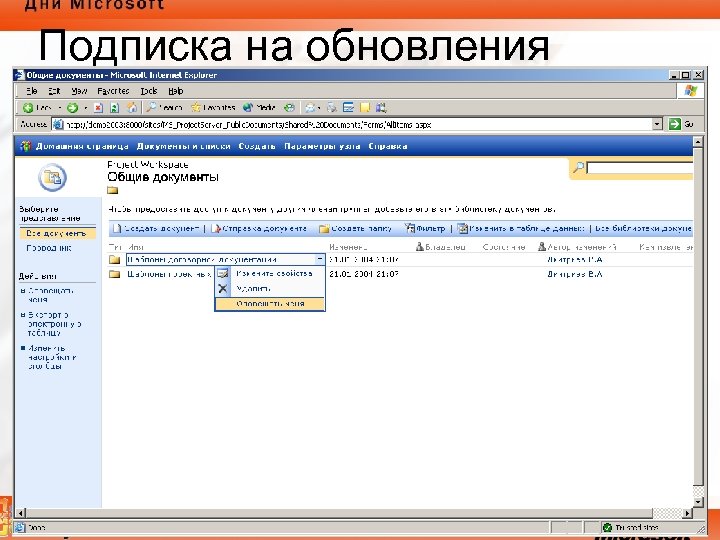The width and height of the screenshot is (720, 540).
Task: Click the document library icon in the left pane
Action: click(52, 177)
